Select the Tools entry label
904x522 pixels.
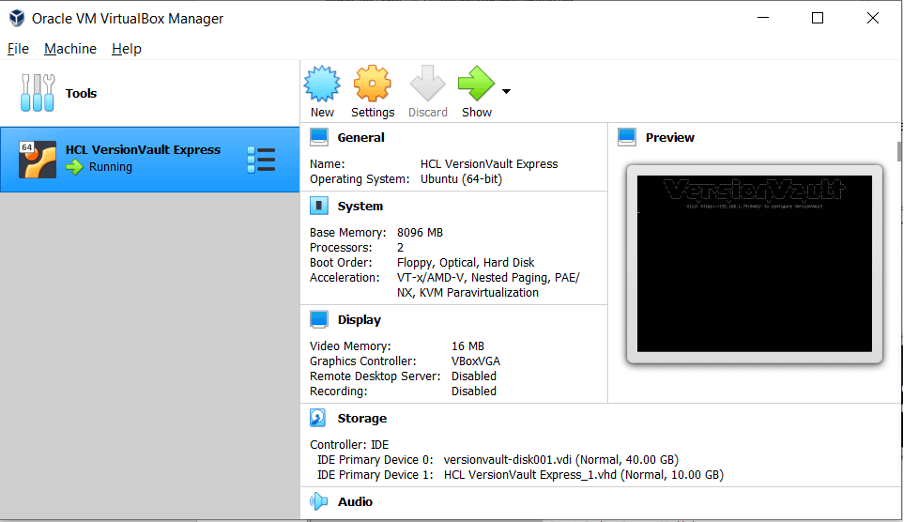[x=81, y=93]
